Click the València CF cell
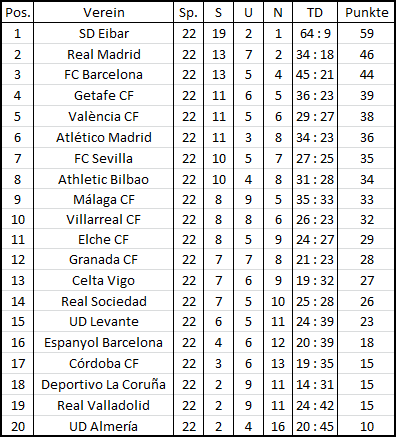This screenshot has height=437, width=396. (104, 116)
